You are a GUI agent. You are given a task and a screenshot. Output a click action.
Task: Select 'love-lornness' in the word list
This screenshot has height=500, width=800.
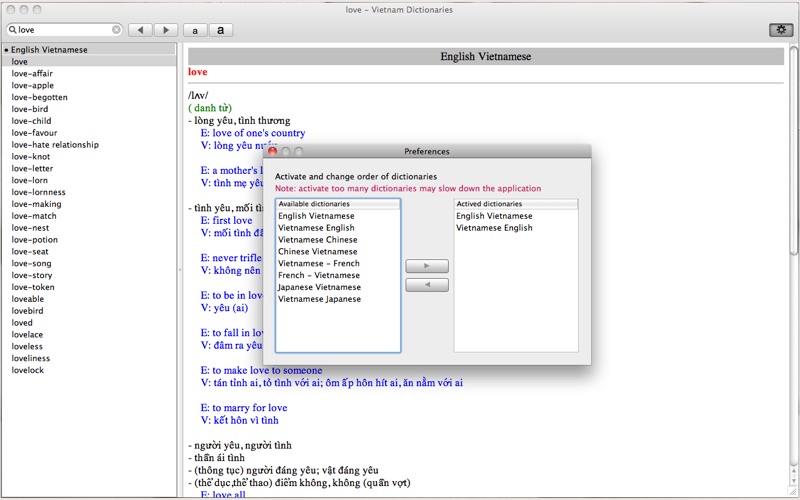38,192
